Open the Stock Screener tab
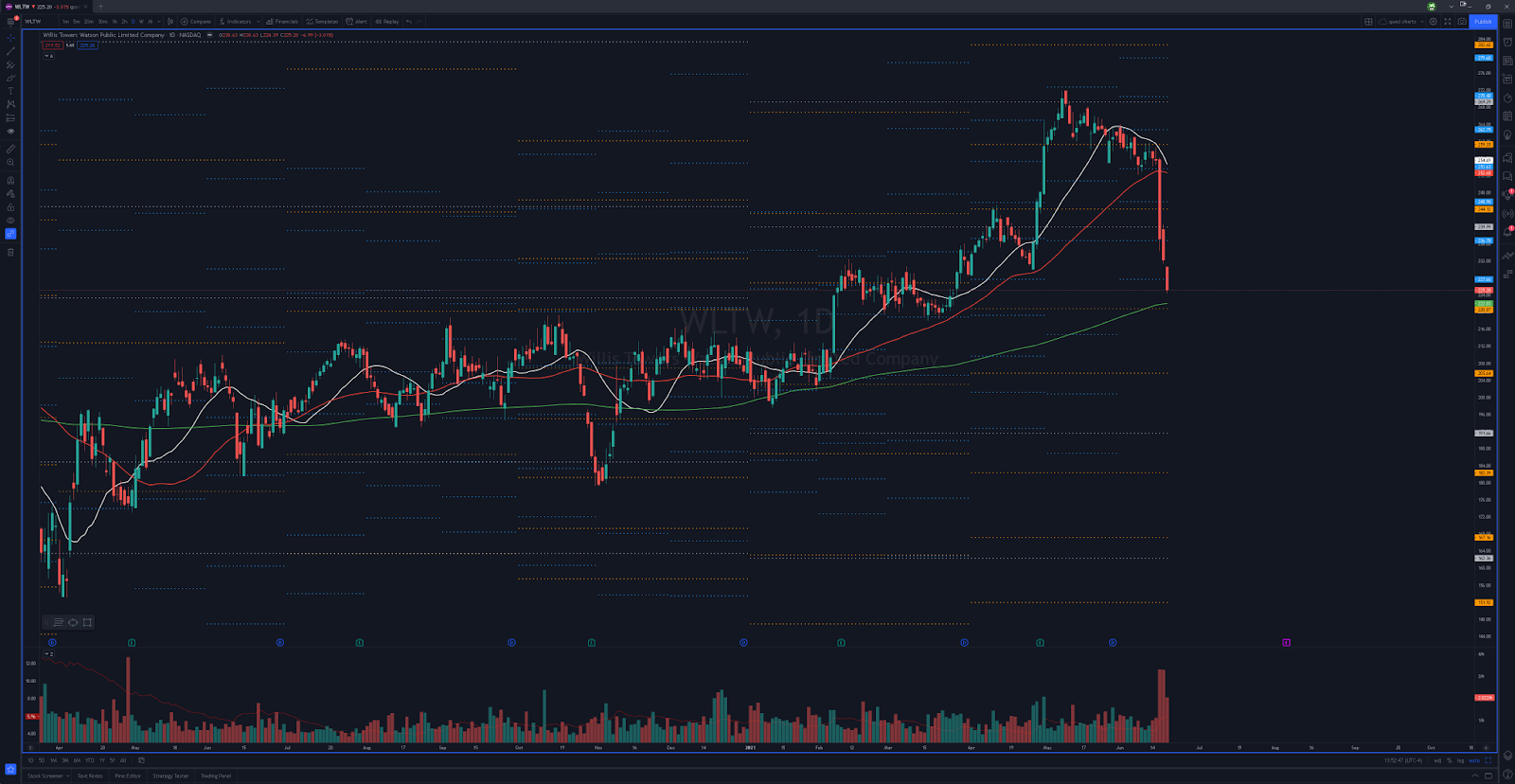This screenshot has width=1515, height=784. tap(45, 776)
